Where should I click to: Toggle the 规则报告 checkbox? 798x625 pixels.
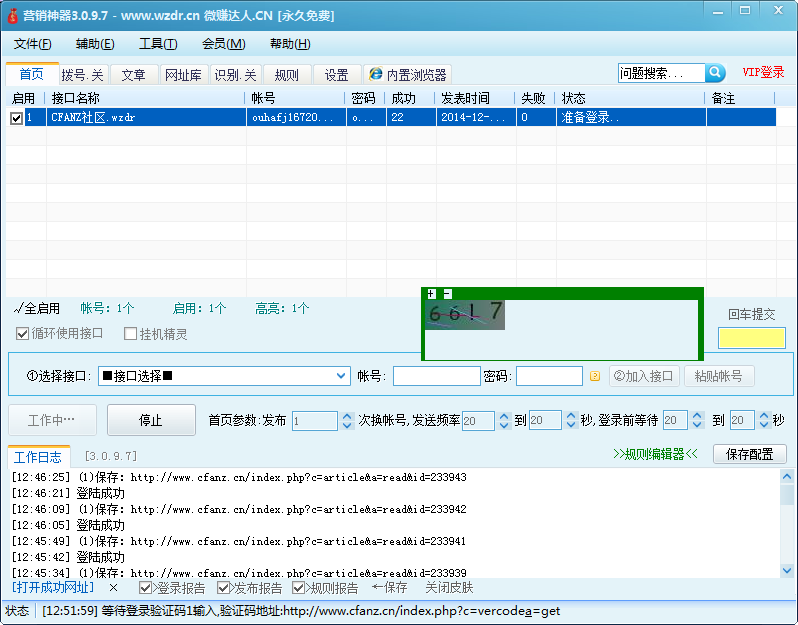pos(299,588)
